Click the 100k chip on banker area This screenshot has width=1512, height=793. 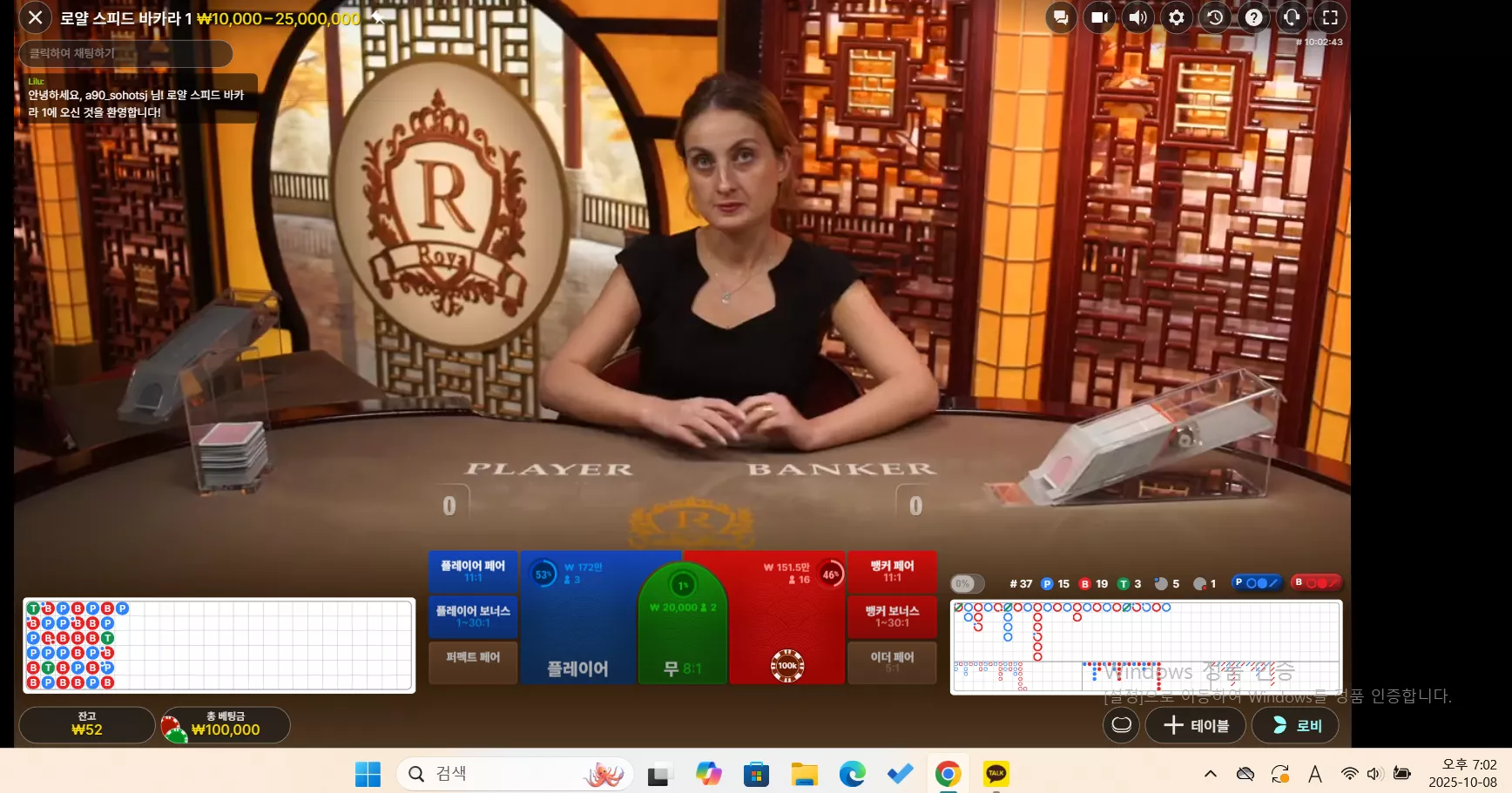point(787,666)
